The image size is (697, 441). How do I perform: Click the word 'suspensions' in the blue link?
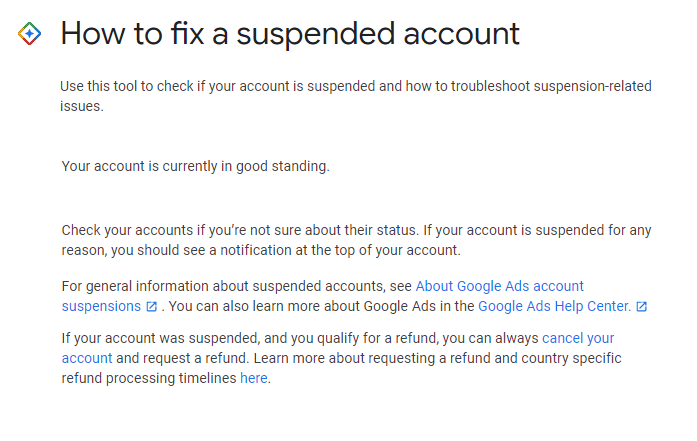(x=100, y=306)
